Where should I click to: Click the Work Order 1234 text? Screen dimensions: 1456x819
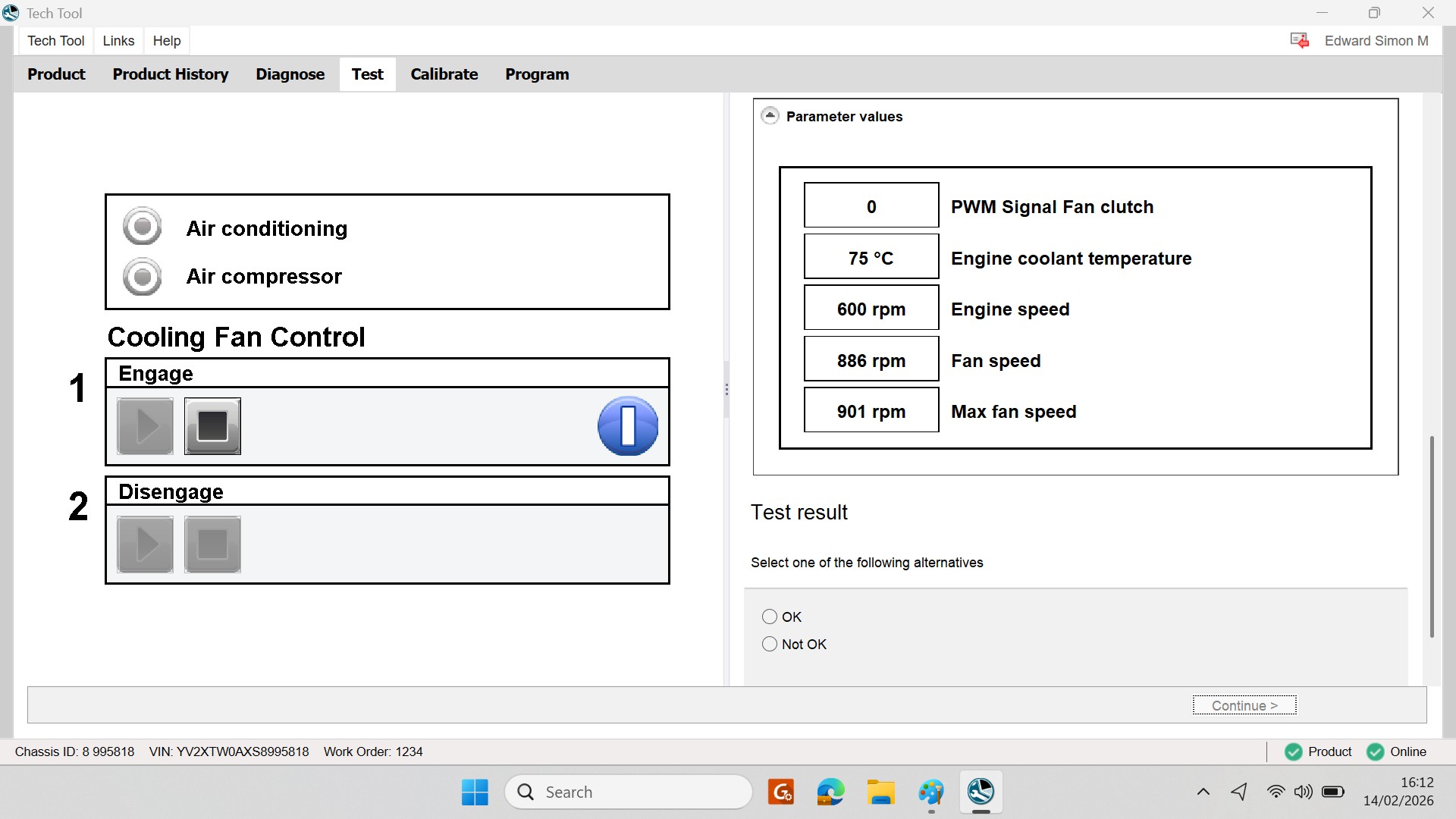(373, 752)
